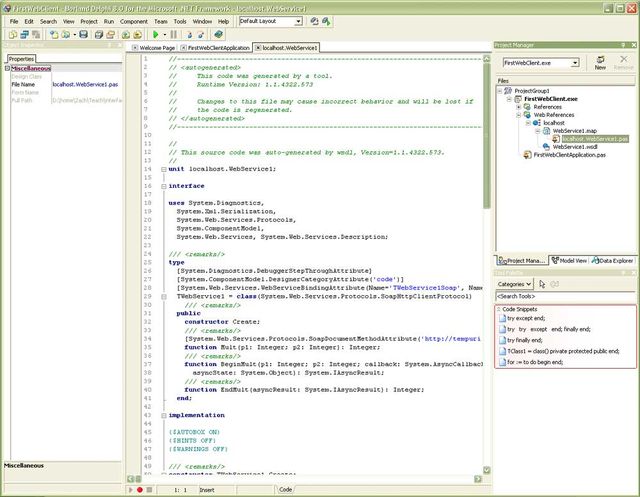Click the Remove file from project icon

pos(138,35)
